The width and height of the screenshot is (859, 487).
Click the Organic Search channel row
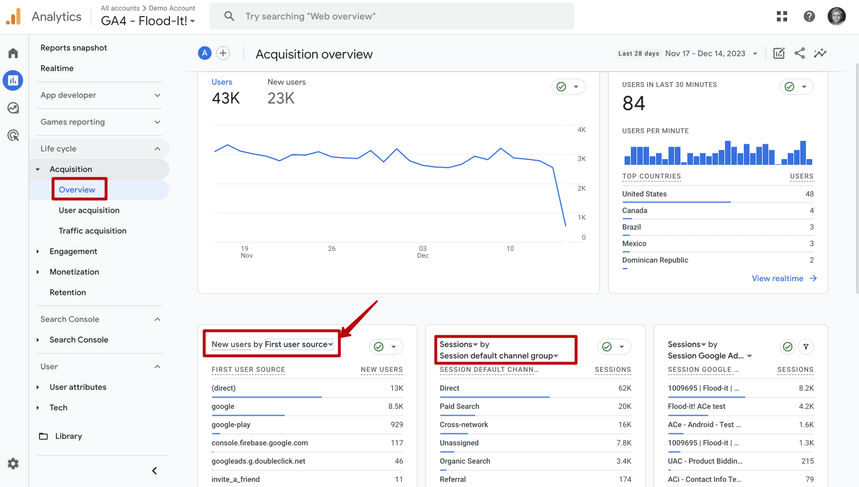535,461
